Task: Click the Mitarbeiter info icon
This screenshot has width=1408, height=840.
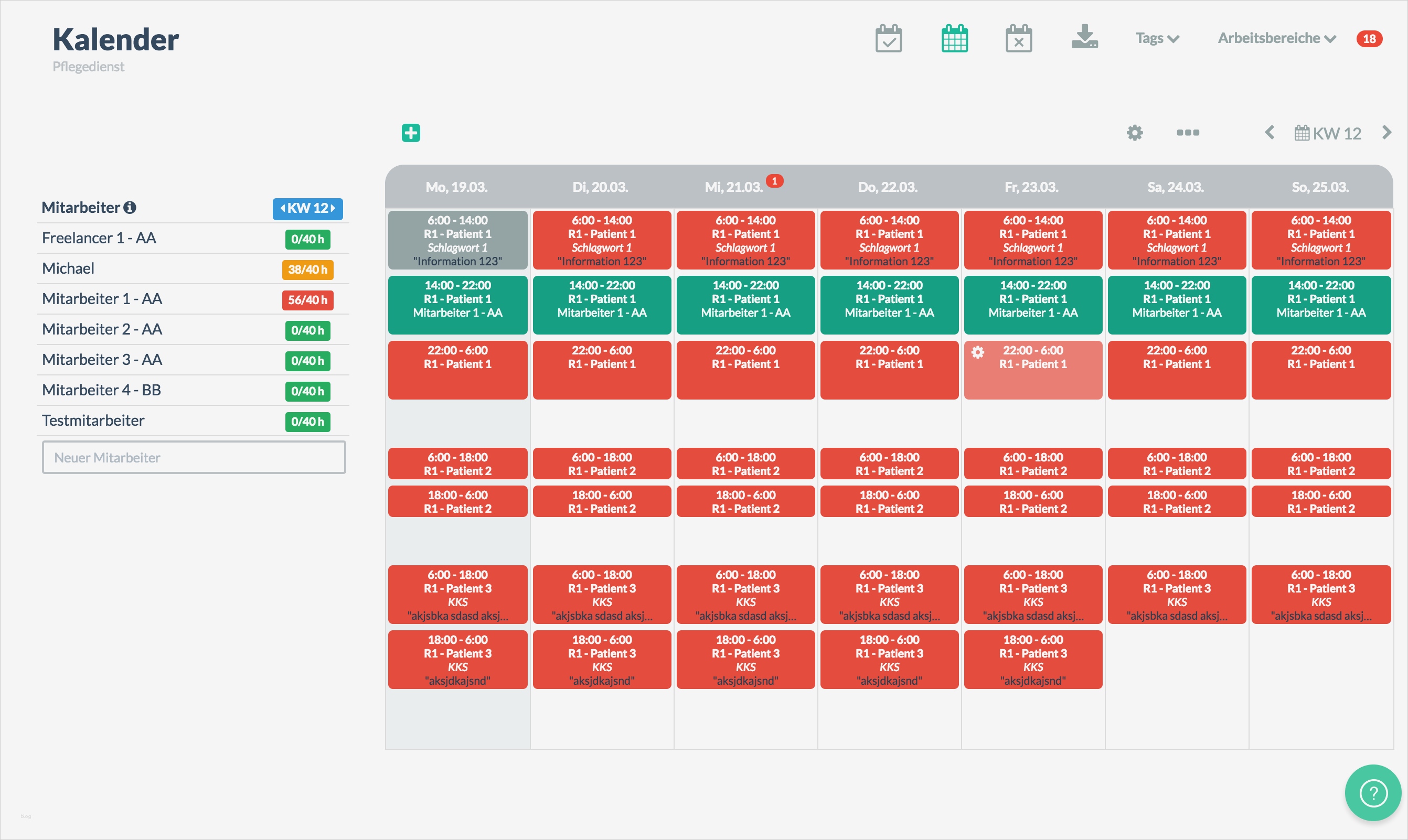Action: tap(130, 208)
